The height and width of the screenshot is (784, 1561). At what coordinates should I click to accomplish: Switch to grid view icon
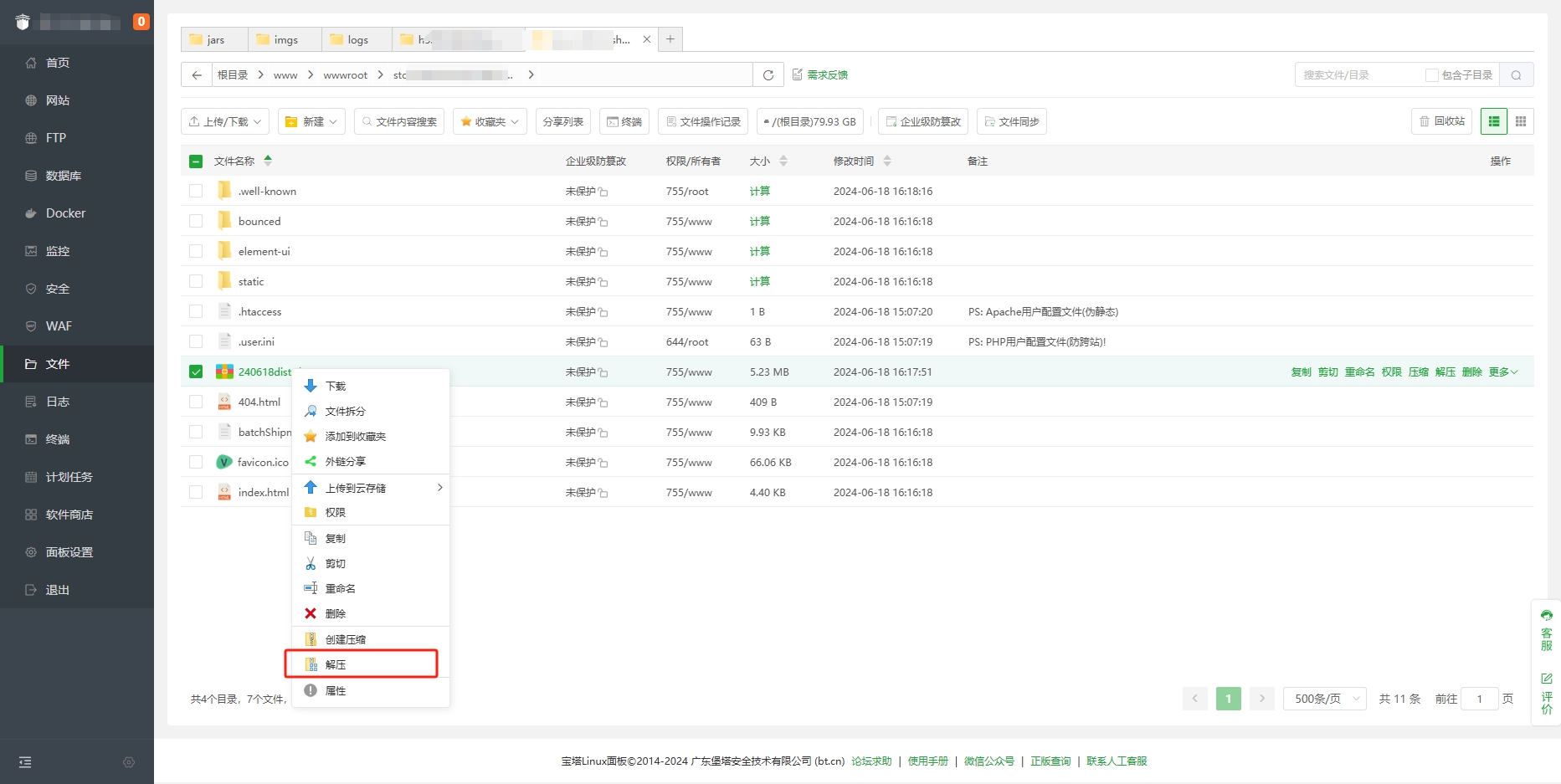pyautogui.click(x=1521, y=122)
